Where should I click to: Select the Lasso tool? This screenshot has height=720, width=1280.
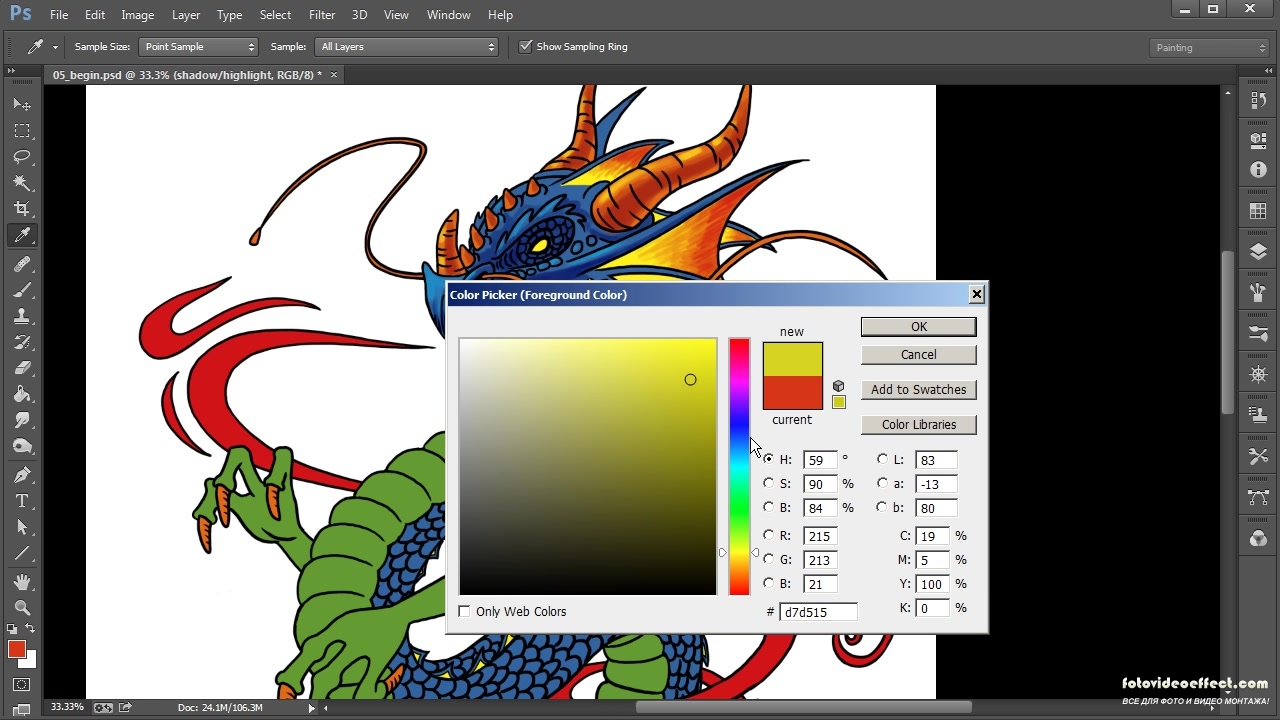pyautogui.click(x=22, y=157)
